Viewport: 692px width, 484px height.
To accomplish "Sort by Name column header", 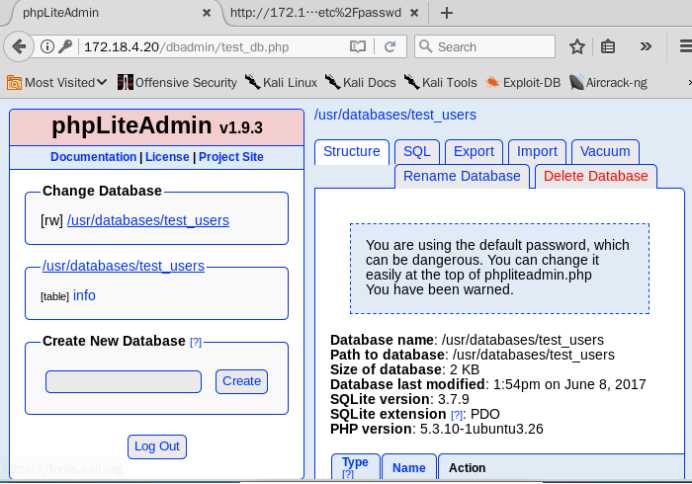I will 409,468.
